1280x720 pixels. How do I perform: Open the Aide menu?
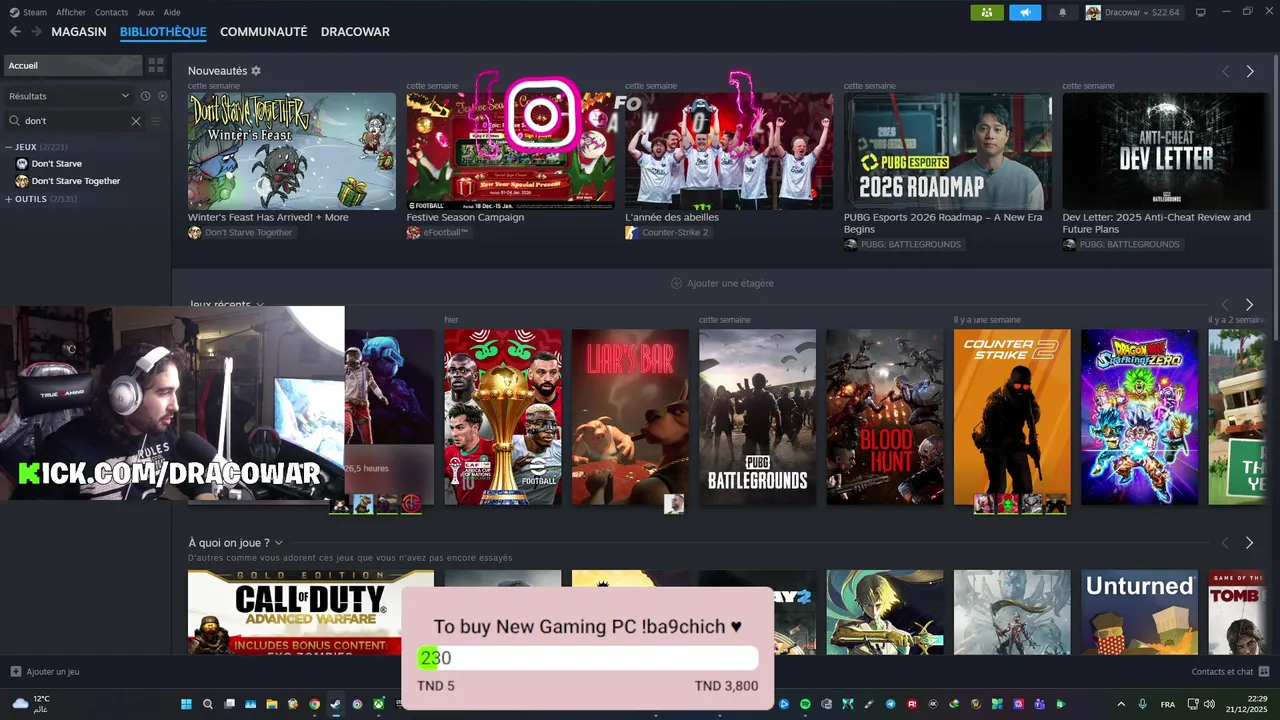[172, 12]
